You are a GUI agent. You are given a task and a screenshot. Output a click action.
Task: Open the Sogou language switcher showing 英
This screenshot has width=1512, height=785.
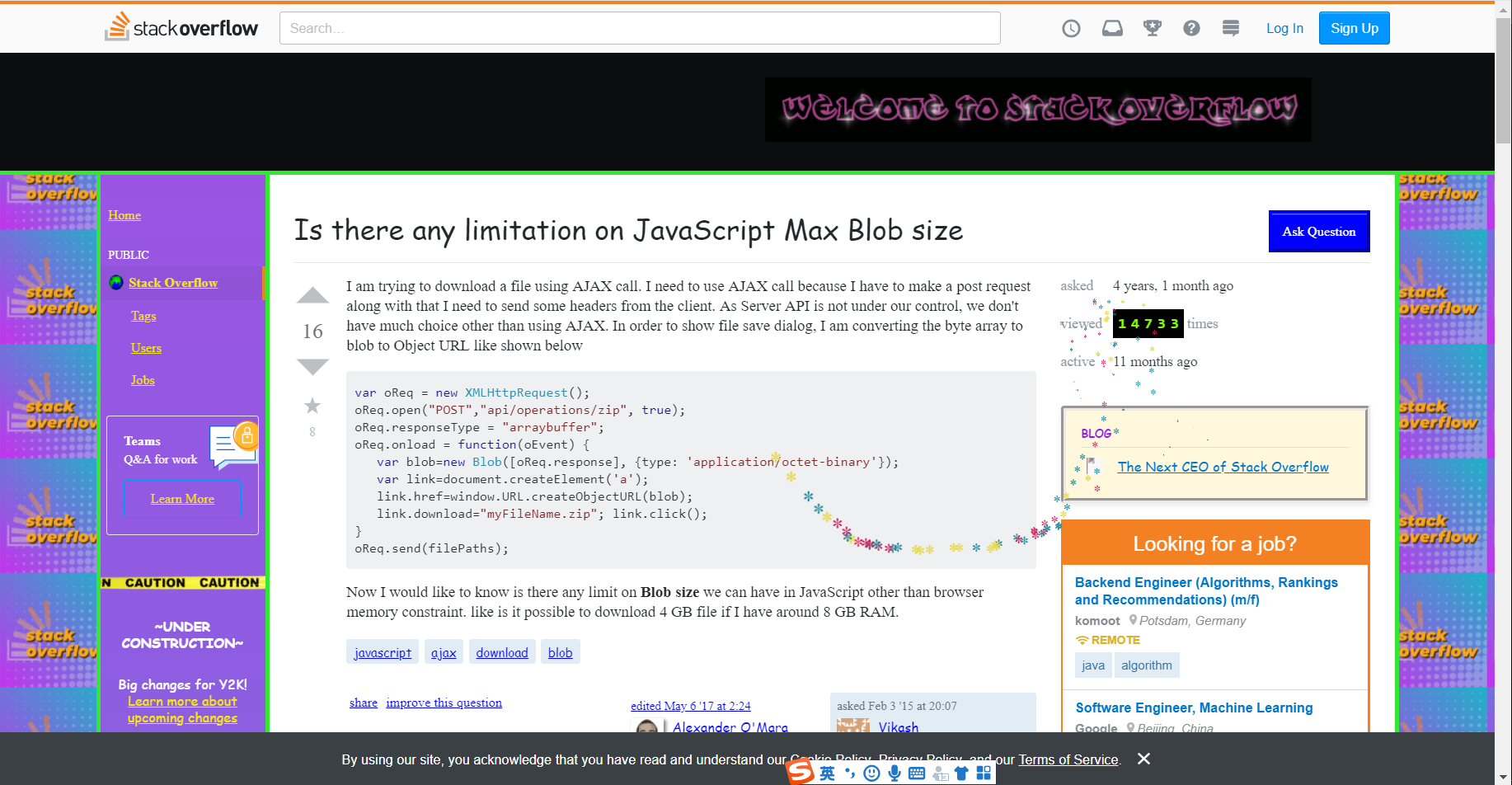click(x=827, y=773)
